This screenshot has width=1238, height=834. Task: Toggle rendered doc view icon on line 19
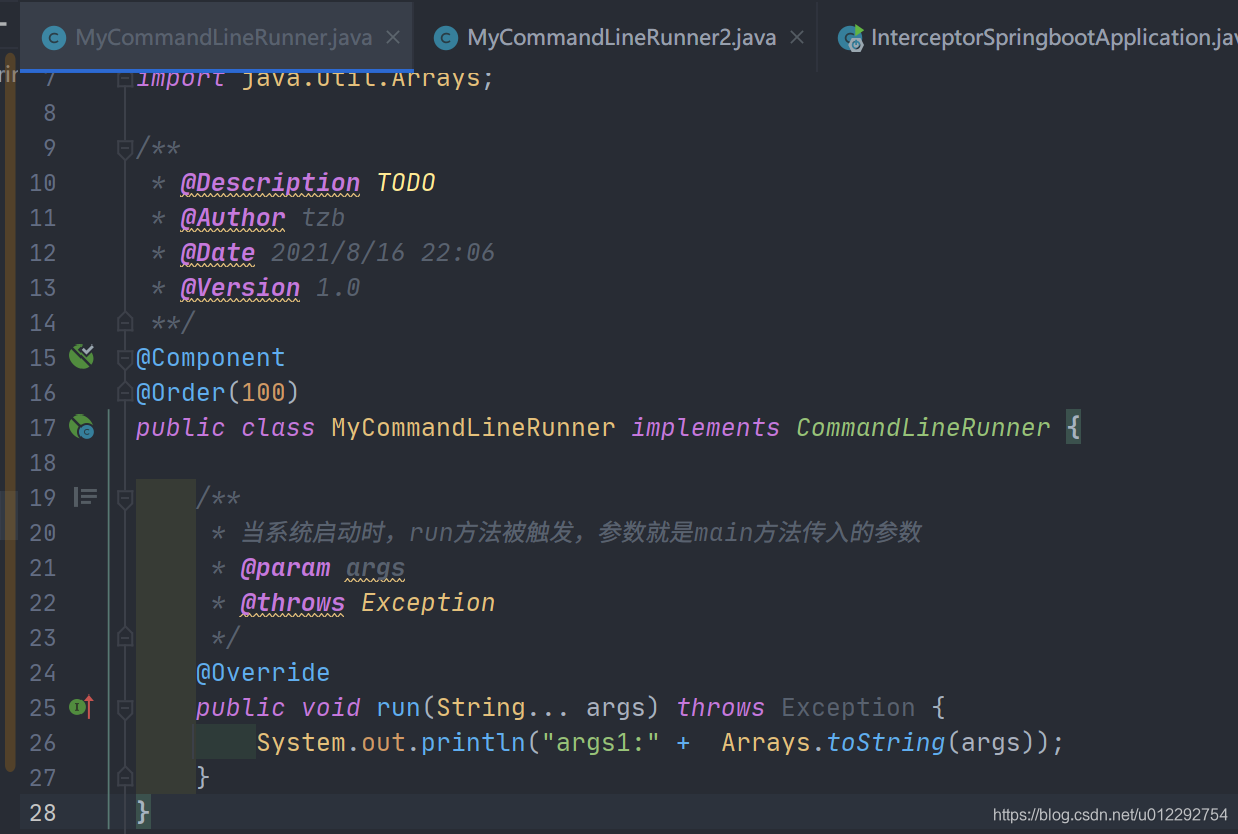[86, 497]
